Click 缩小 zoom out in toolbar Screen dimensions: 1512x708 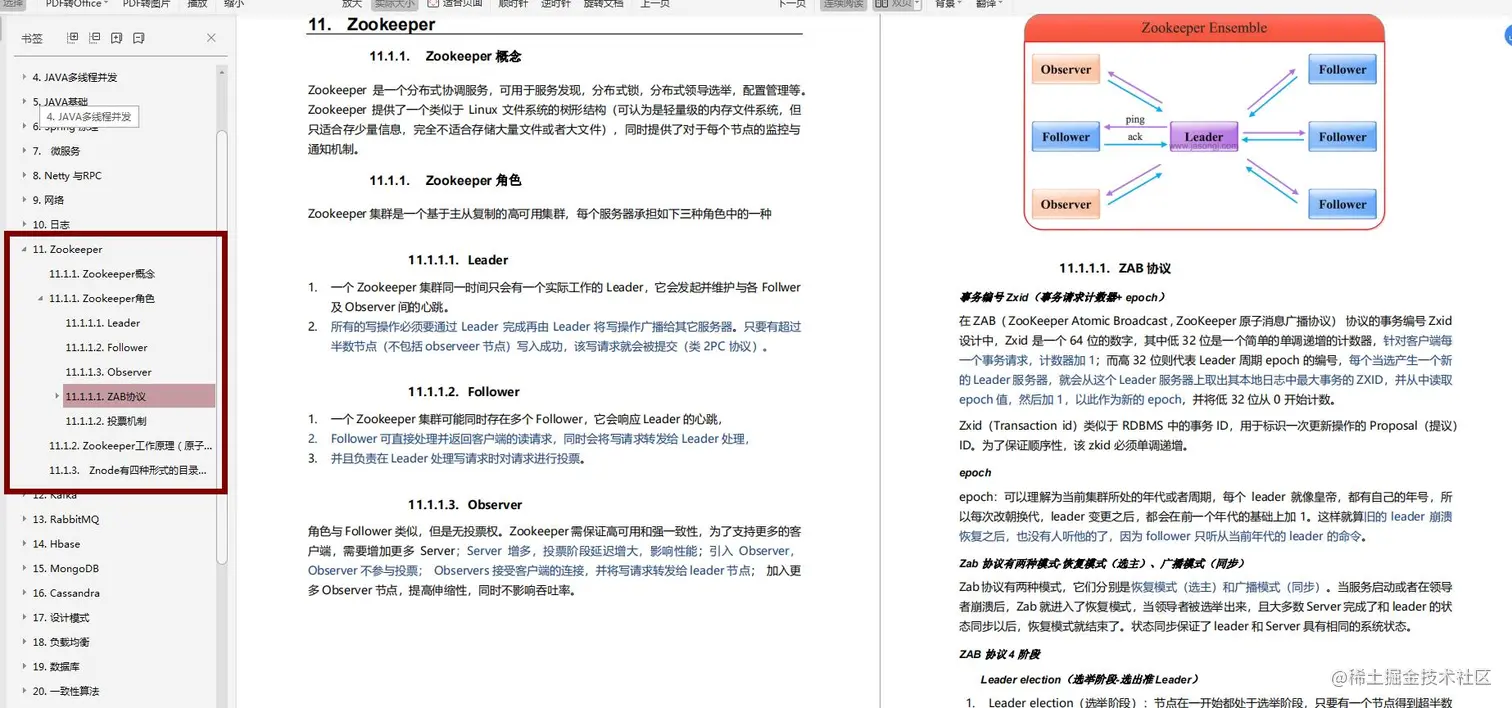(233, 4)
